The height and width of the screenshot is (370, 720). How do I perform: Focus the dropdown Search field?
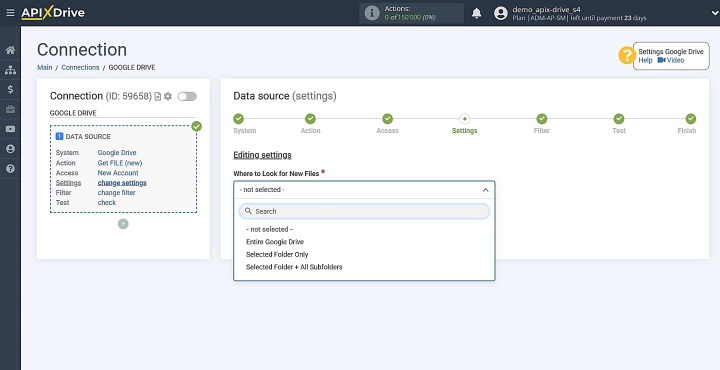(x=364, y=211)
